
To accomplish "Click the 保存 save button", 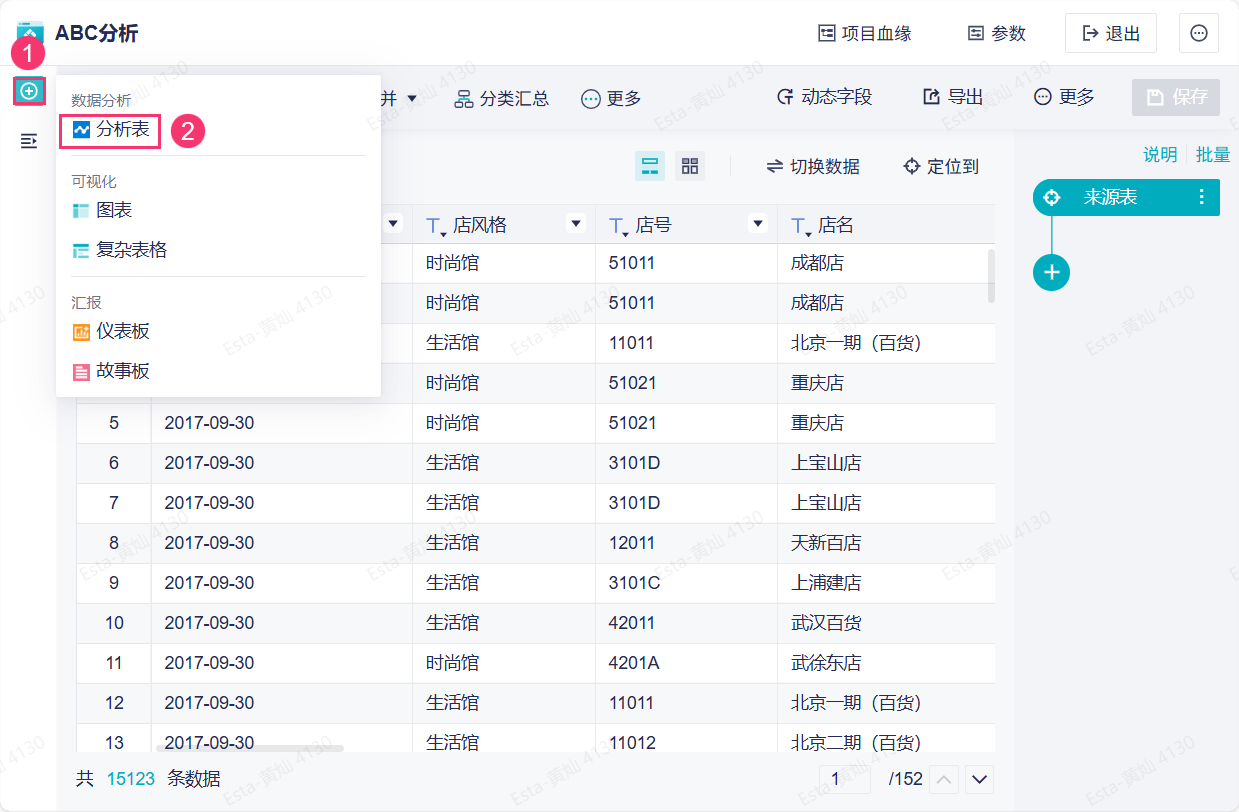I will 1176,97.
